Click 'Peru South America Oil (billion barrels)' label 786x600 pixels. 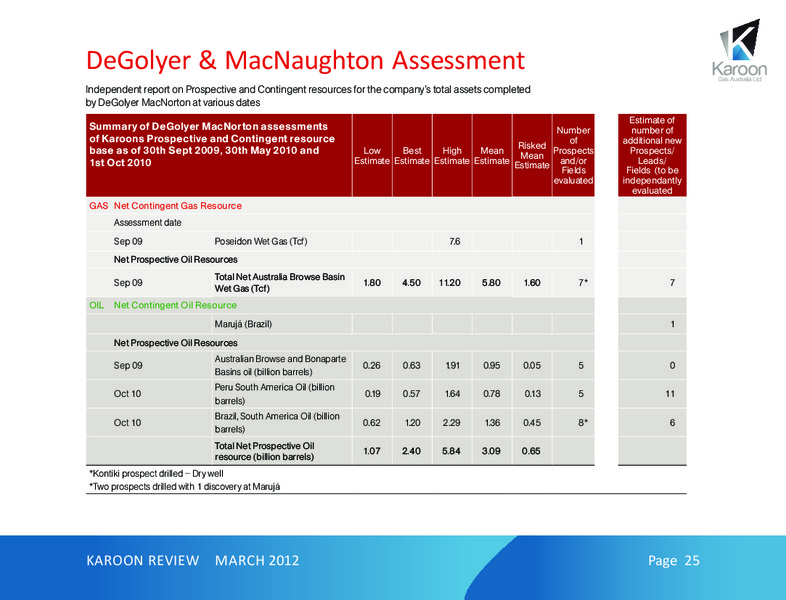tap(275, 394)
